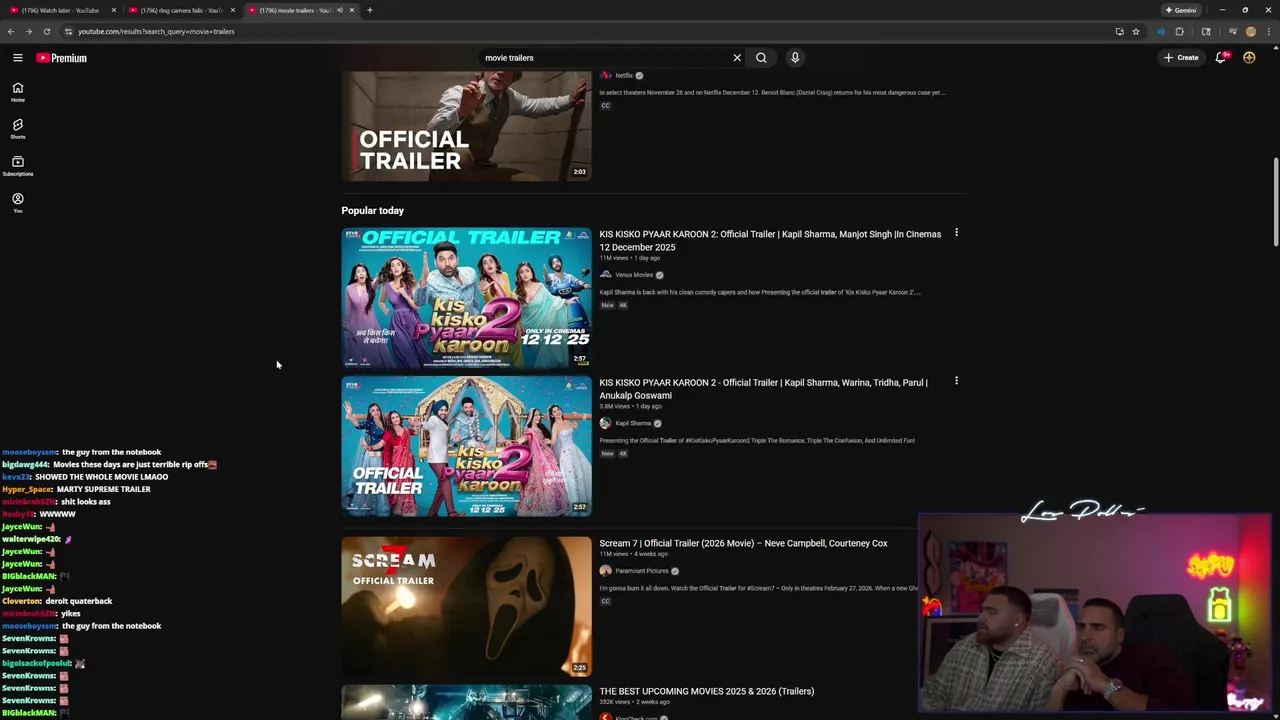The width and height of the screenshot is (1280, 720).
Task: Open the Scream 7 Official Trailer title
Action: coord(743,543)
